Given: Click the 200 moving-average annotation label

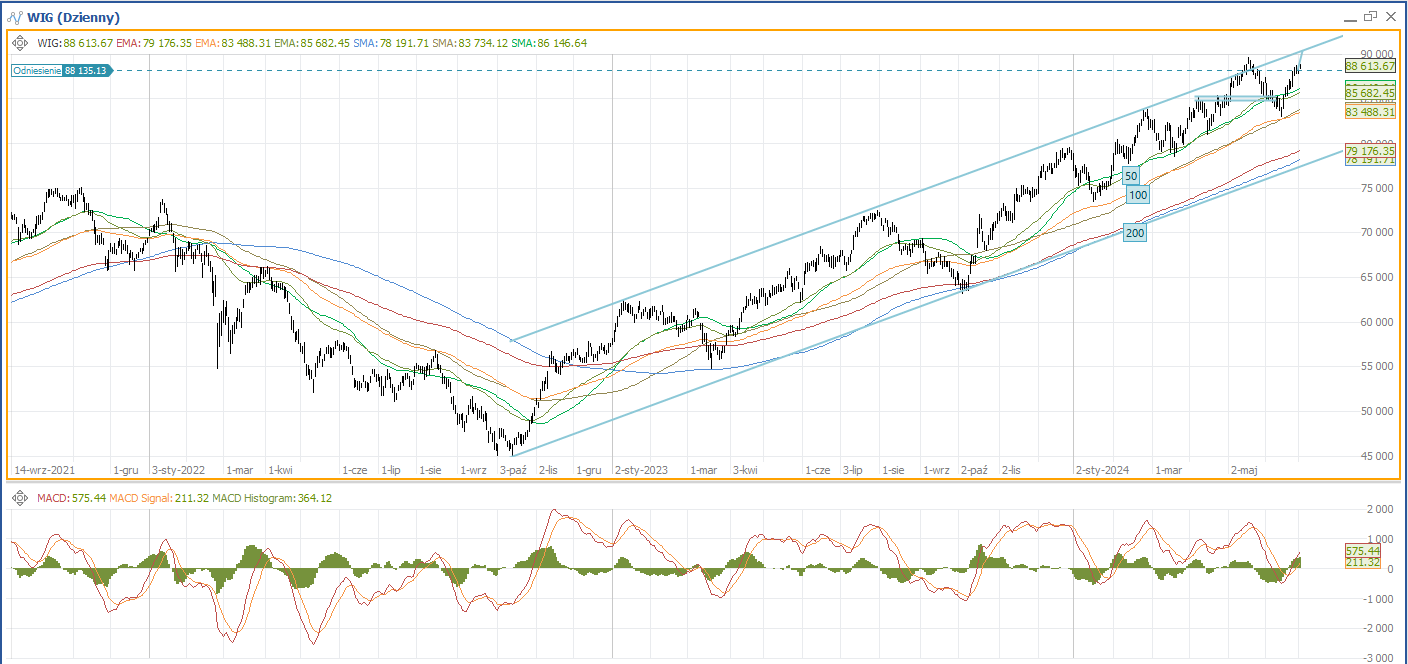Looking at the screenshot, I should (1134, 233).
